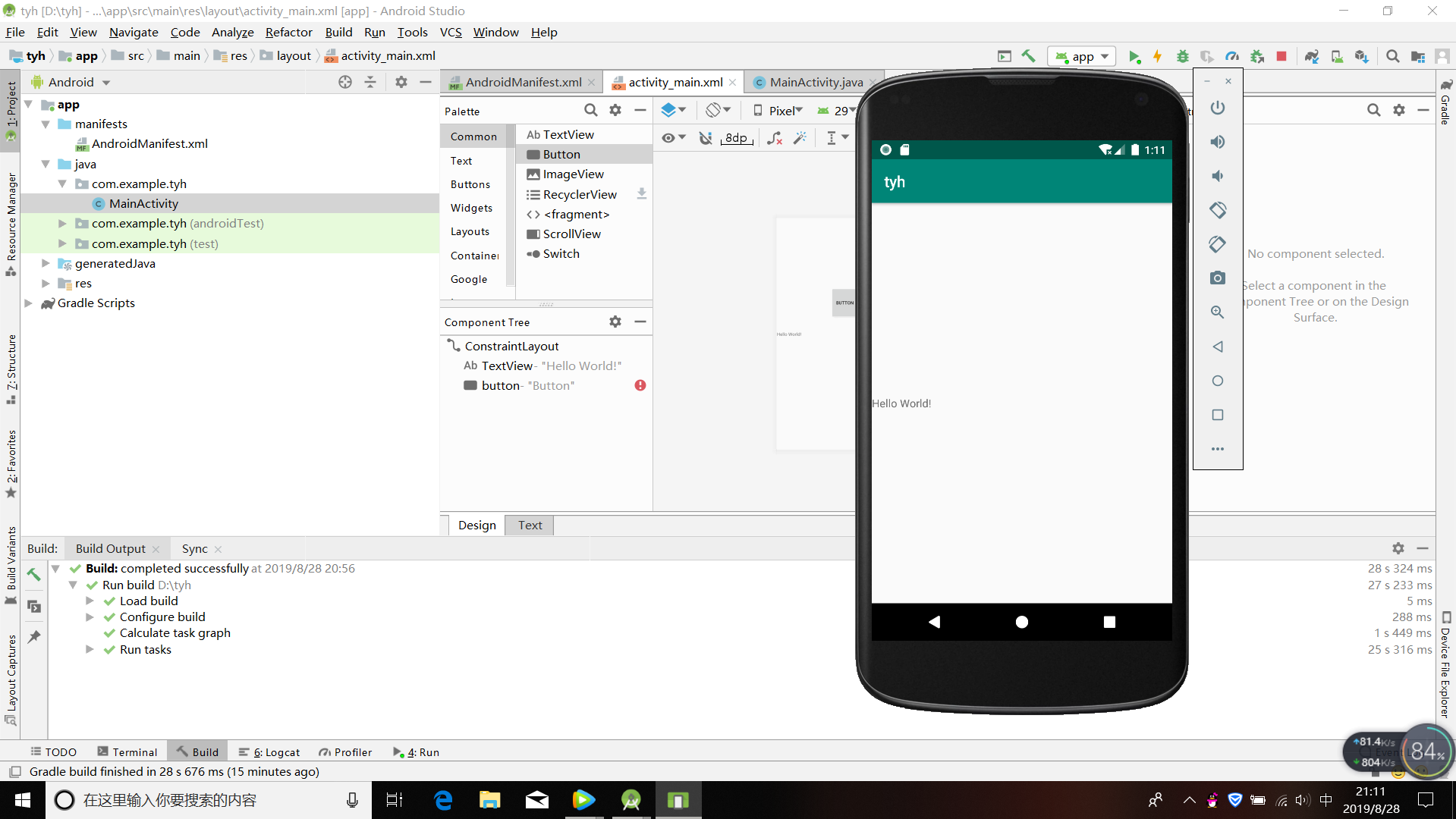Screen dimensions: 1456x819
Task: Switch to the Text editor mode tab
Action: click(530, 525)
